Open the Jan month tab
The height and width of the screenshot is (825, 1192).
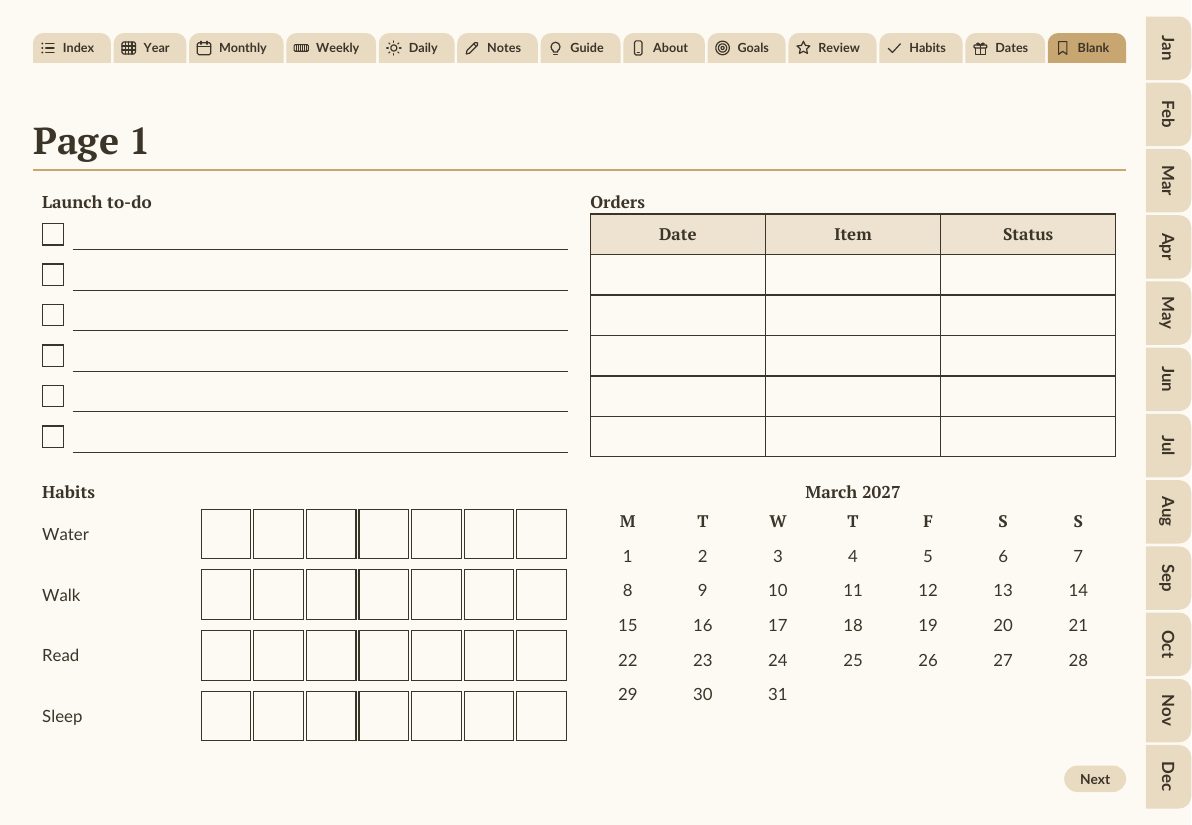click(x=1168, y=48)
